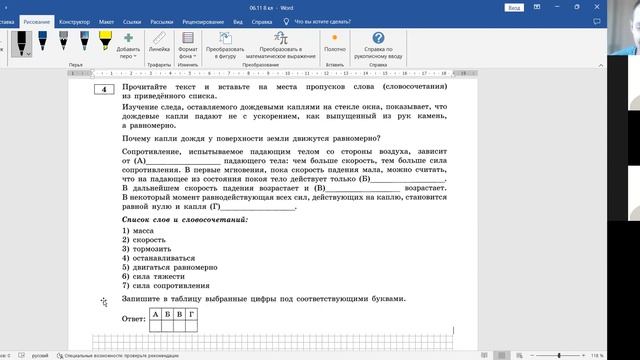Click the question number 4 box
The image size is (640, 360).
coord(104,89)
